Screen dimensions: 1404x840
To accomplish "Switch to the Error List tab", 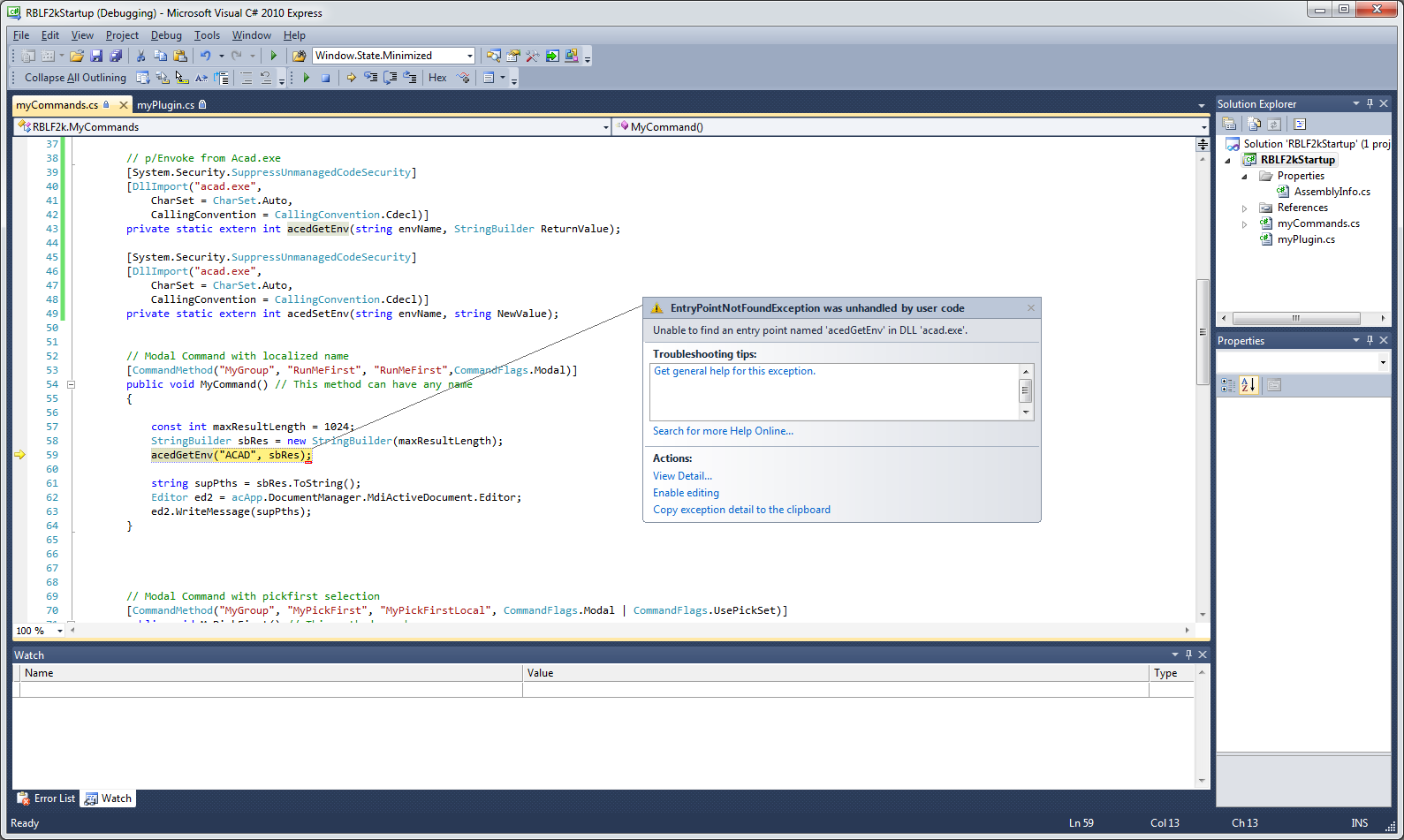I will 47,798.
